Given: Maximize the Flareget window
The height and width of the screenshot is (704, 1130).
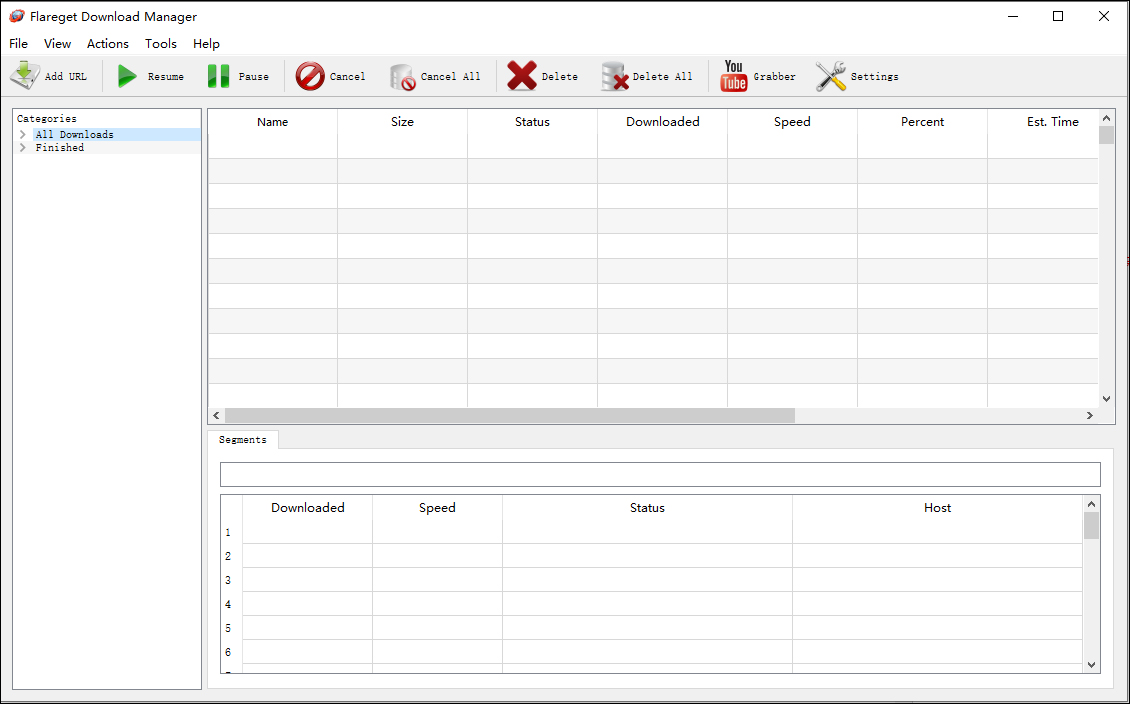Looking at the screenshot, I should tap(1058, 16).
